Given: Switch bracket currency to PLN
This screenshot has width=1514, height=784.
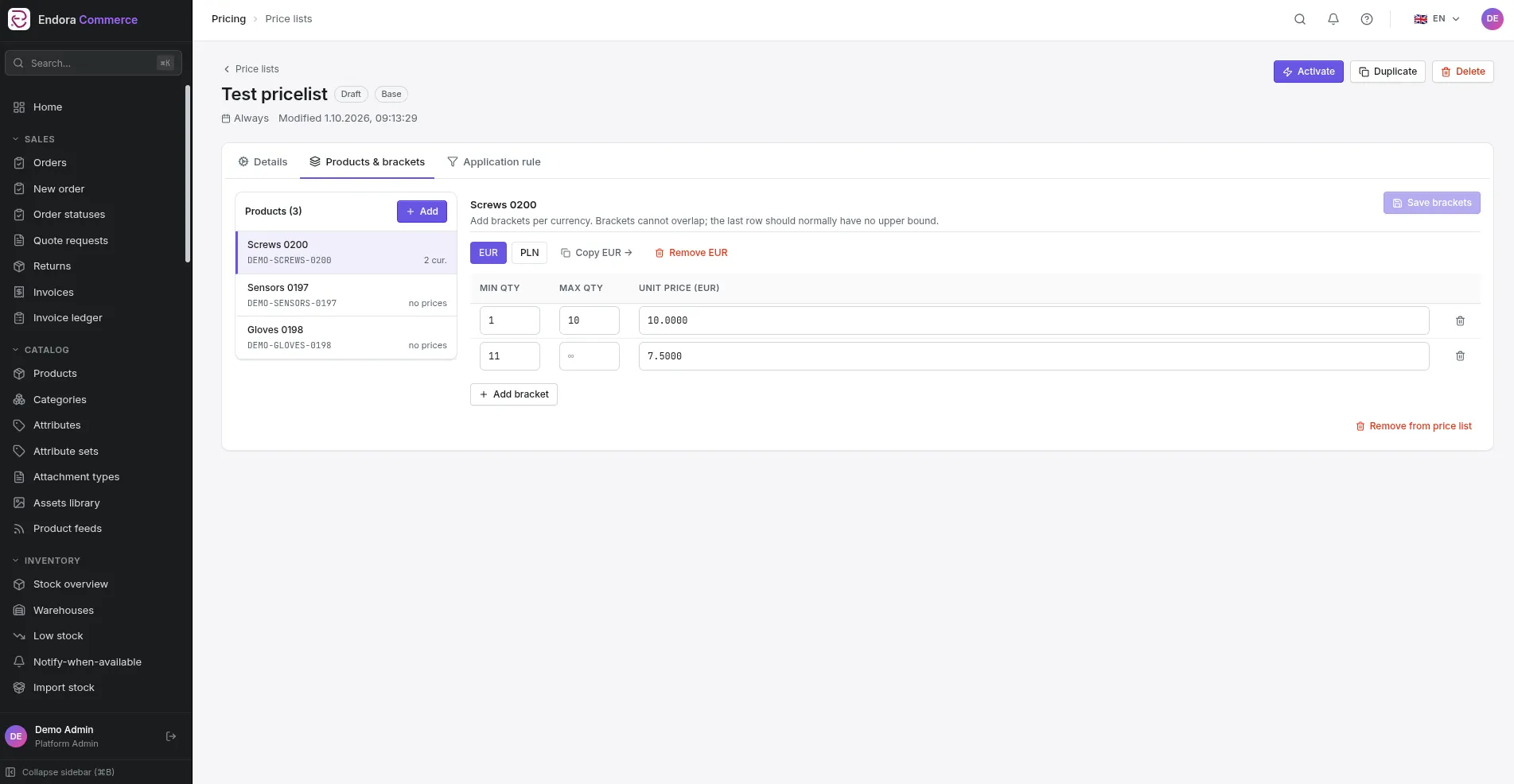Looking at the screenshot, I should click(x=529, y=253).
